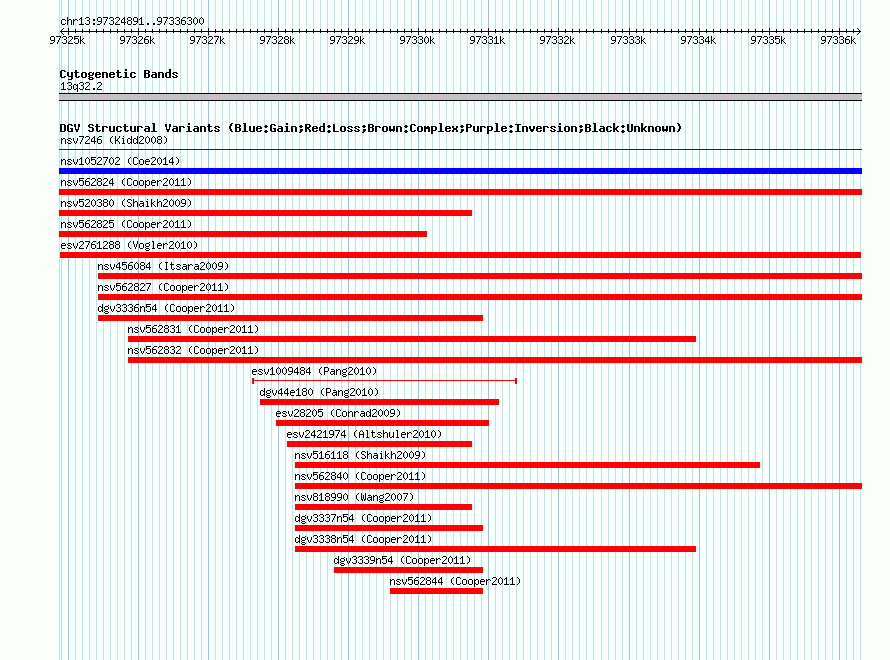Viewport: 890px width, 660px height.
Task: Click the gray 13q32.2 cytogenetic band bar
Action: click(x=460, y=98)
